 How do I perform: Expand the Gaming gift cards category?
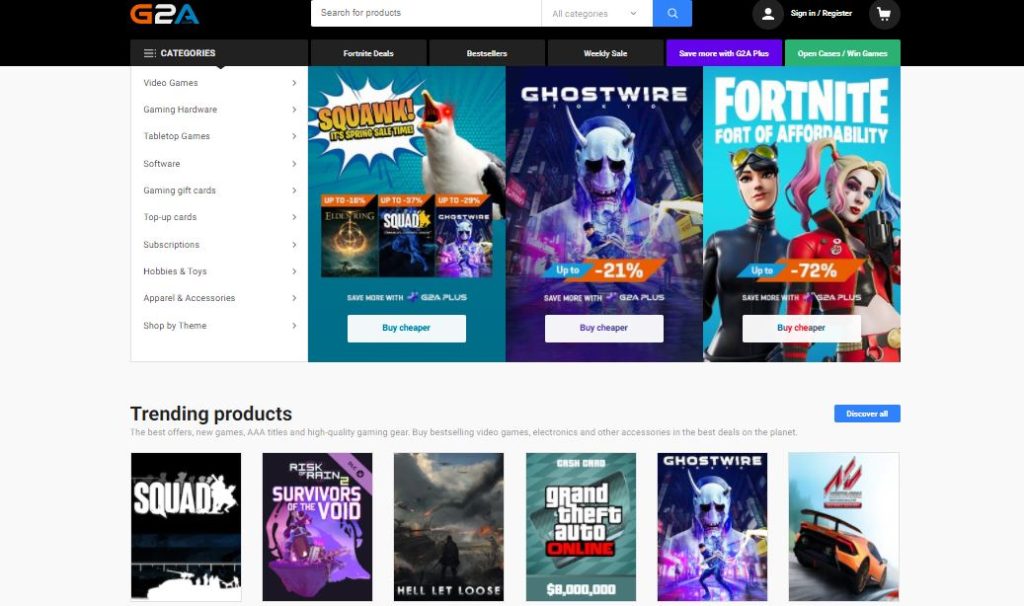[219, 191]
